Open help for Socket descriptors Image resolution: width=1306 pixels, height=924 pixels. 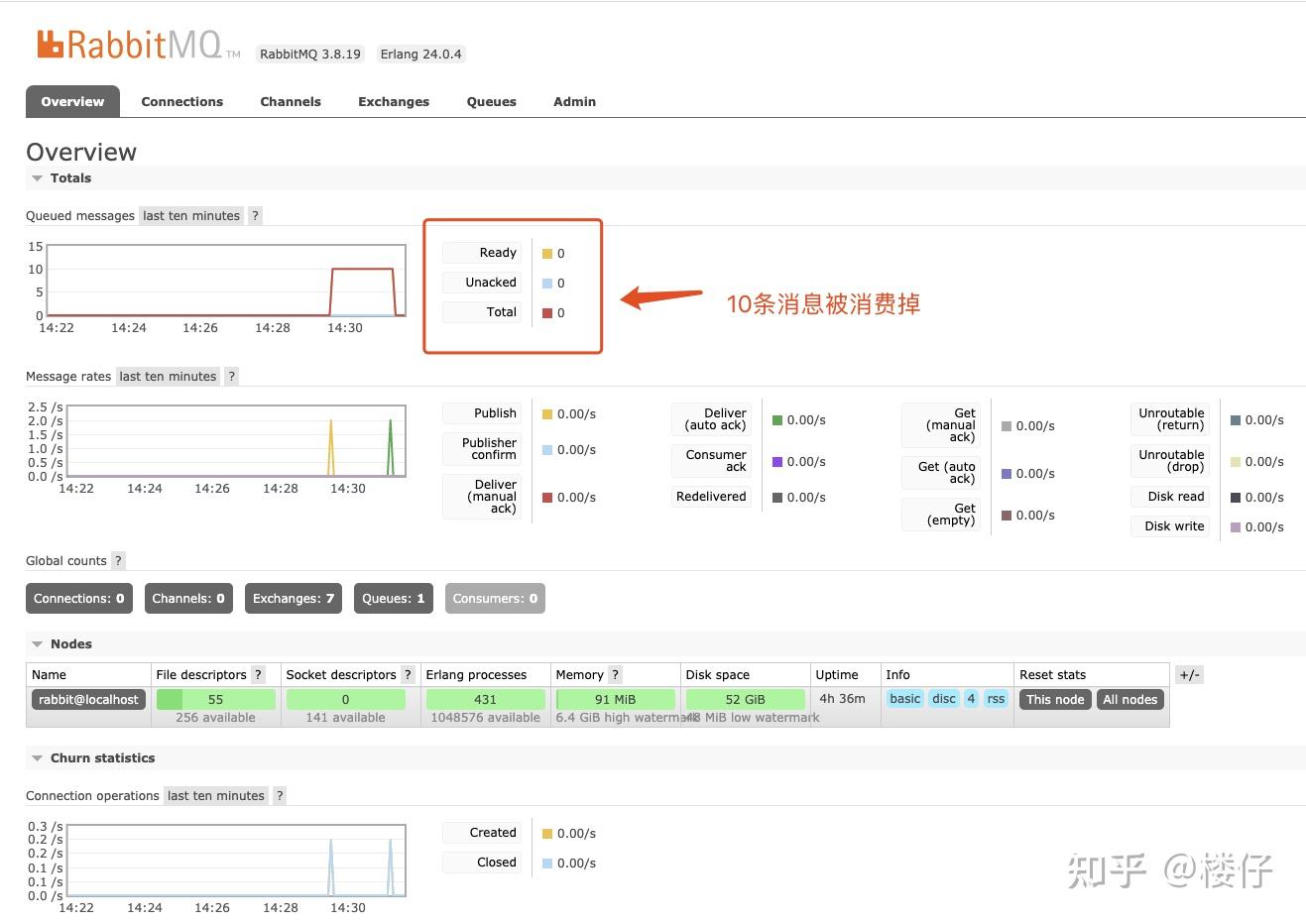tap(407, 674)
